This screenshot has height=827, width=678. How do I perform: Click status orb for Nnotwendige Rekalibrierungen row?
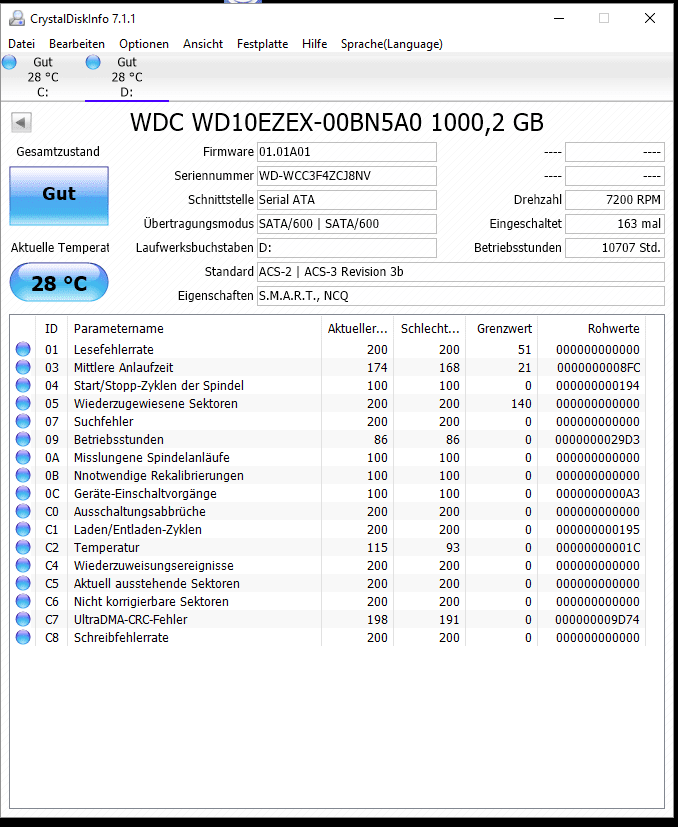point(23,475)
